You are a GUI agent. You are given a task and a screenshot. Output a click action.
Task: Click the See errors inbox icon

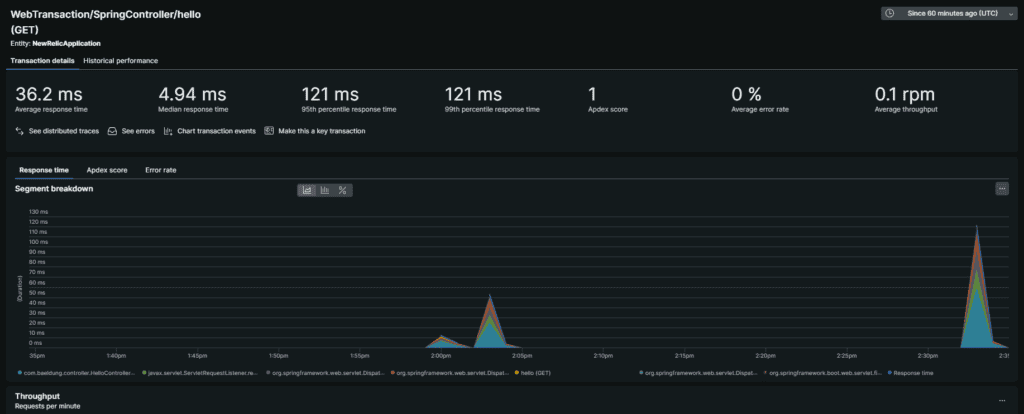[x=113, y=131]
